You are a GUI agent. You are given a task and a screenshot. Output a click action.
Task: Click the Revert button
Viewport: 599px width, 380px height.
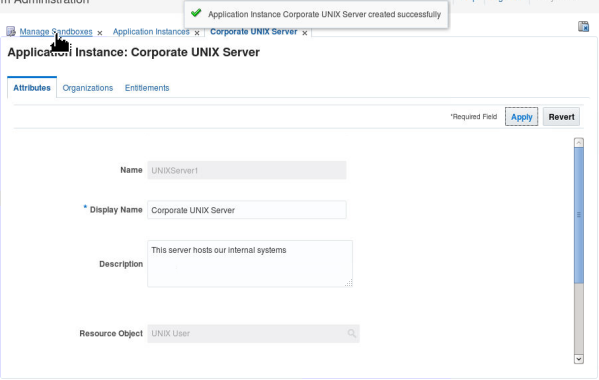(561, 117)
